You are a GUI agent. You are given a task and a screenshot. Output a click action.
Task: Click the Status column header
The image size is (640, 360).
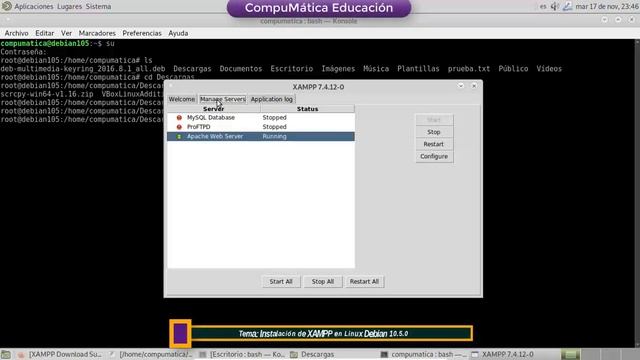307,109
